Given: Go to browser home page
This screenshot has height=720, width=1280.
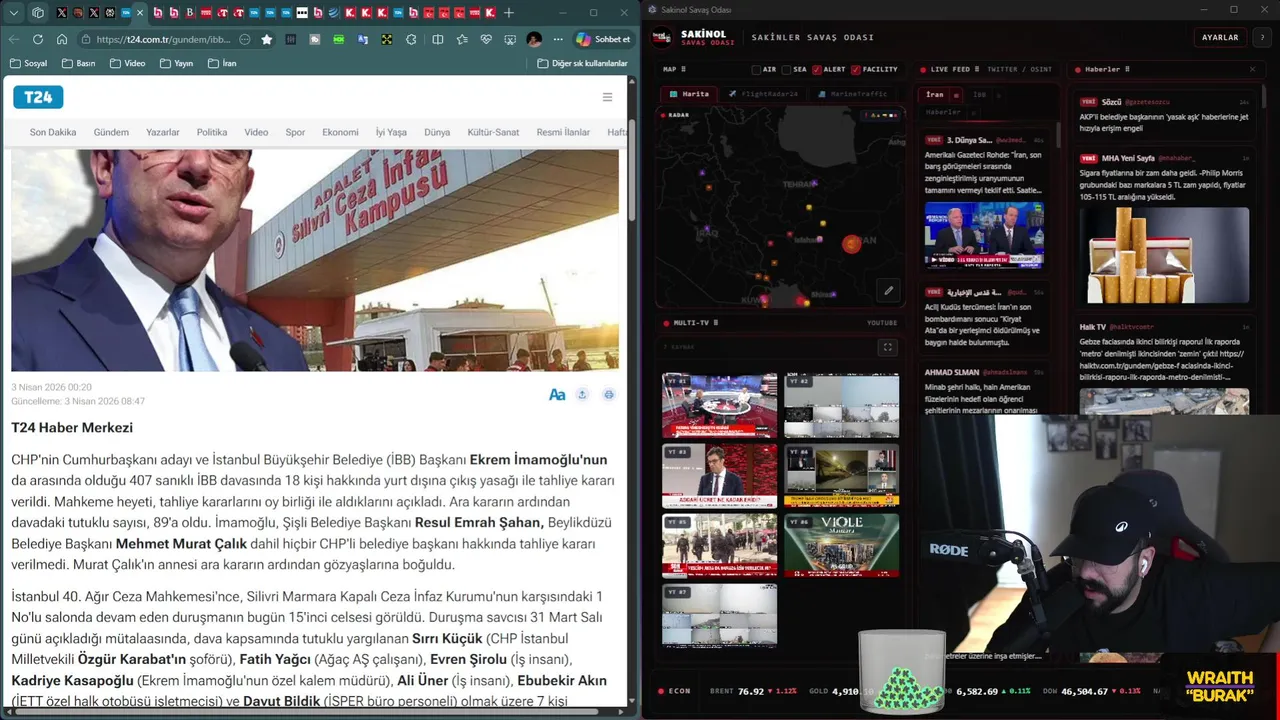Looking at the screenshot, I should [62, 39].
